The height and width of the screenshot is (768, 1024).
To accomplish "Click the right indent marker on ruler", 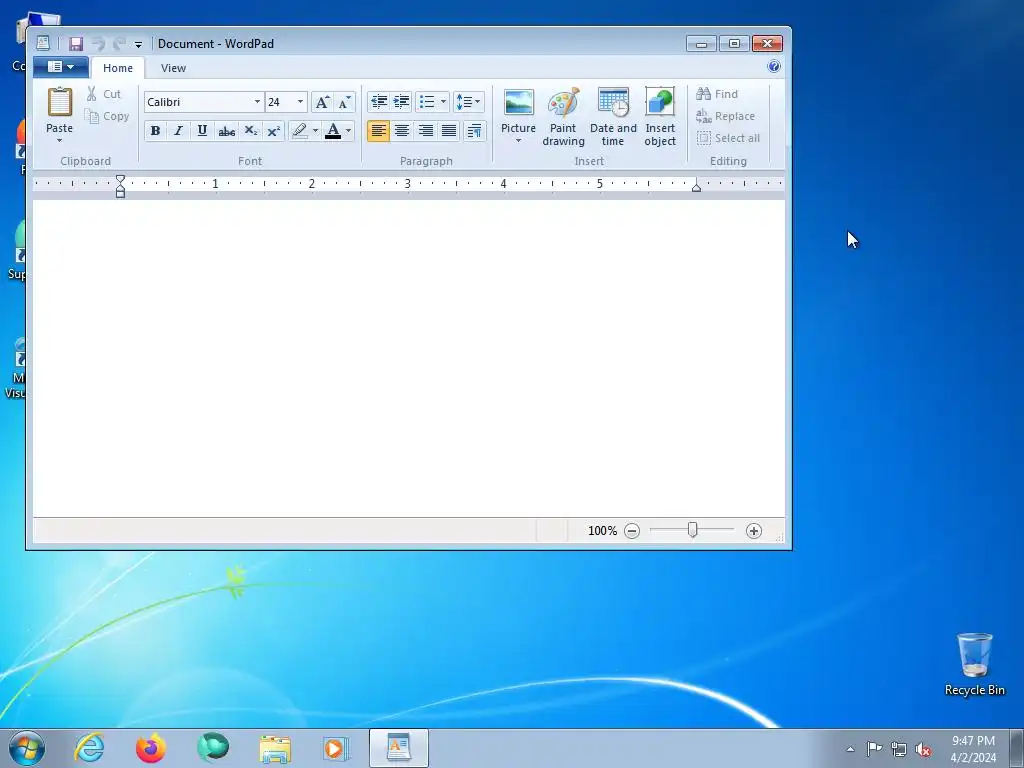I will tap(696, 187).
